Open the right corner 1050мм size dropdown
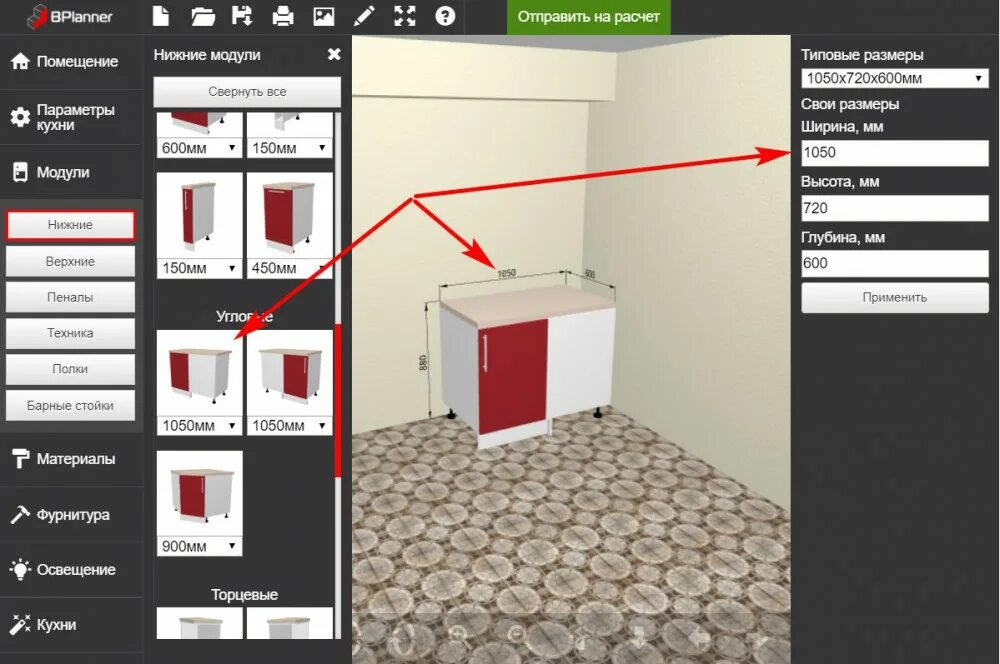 [290, 425]
